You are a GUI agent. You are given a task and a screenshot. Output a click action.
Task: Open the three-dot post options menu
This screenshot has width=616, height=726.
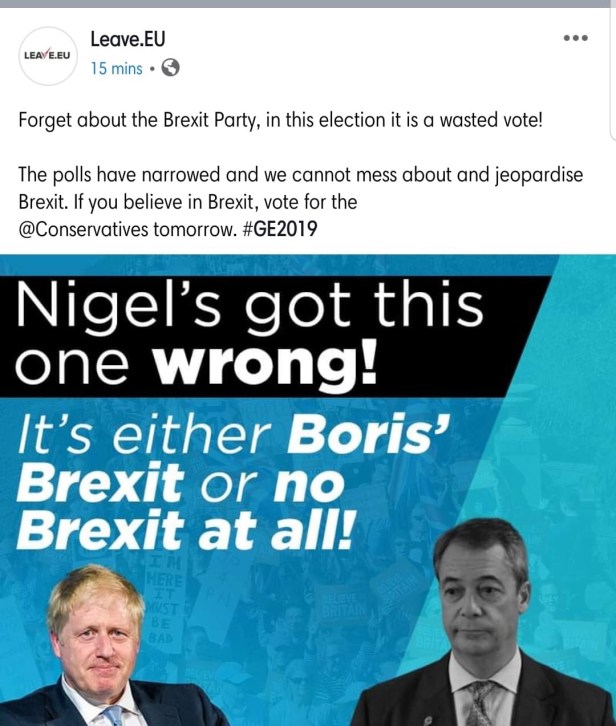(x=575, y=39)
